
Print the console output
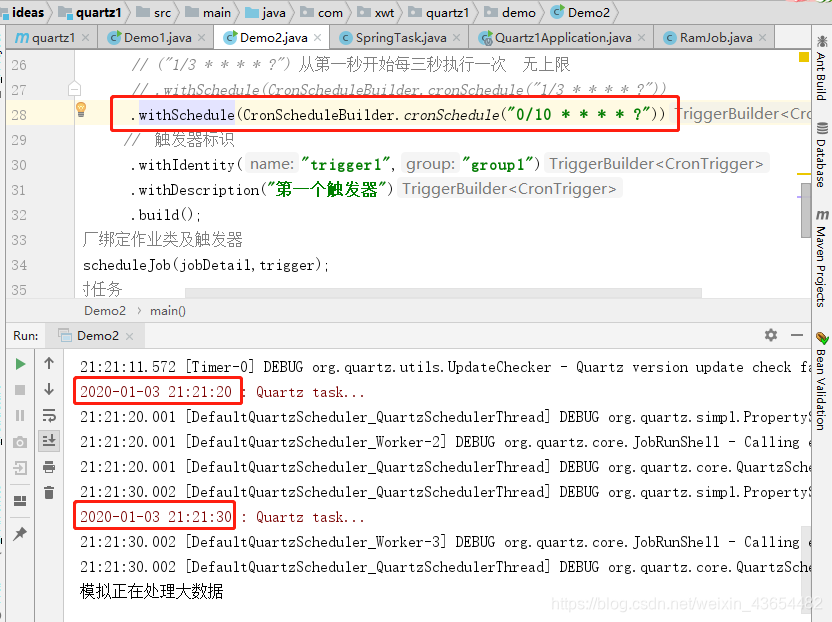[49, 467]
